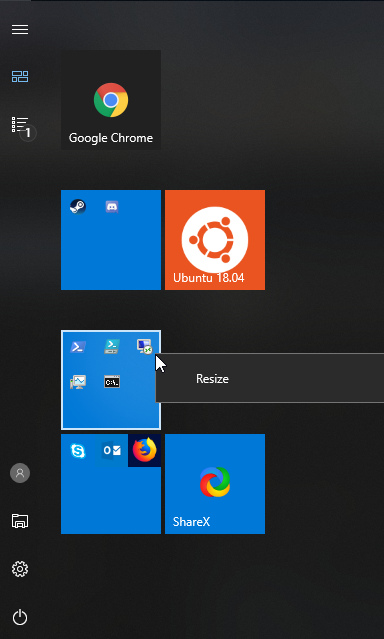Launch the Google Chrome tile

111,100
